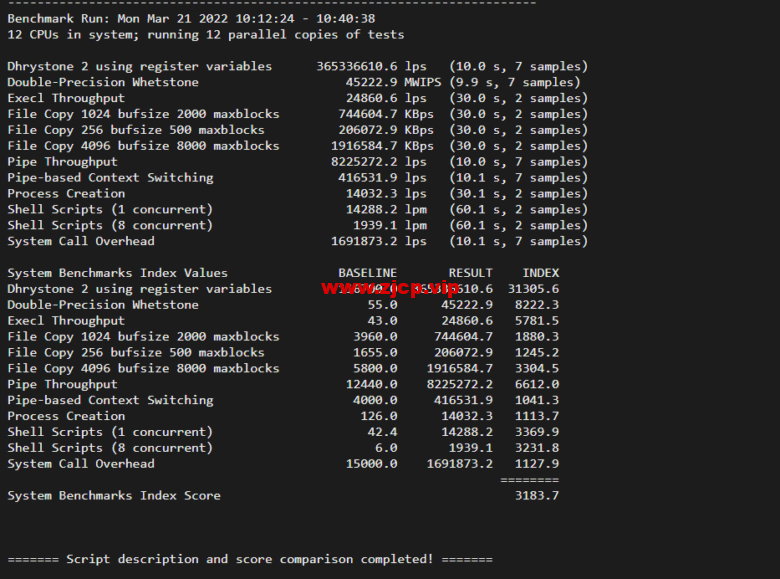Click the RESULT column header
This screenshot has width=780, height=579.
[x=471, y=273]
